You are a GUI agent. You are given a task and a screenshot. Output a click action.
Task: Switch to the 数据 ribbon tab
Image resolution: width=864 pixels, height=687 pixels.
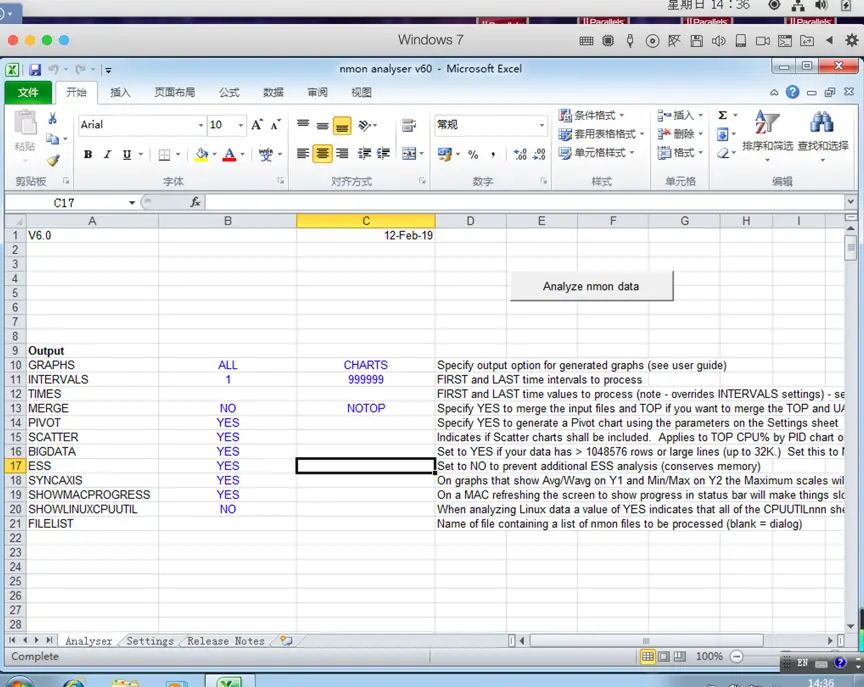point(273,93)
